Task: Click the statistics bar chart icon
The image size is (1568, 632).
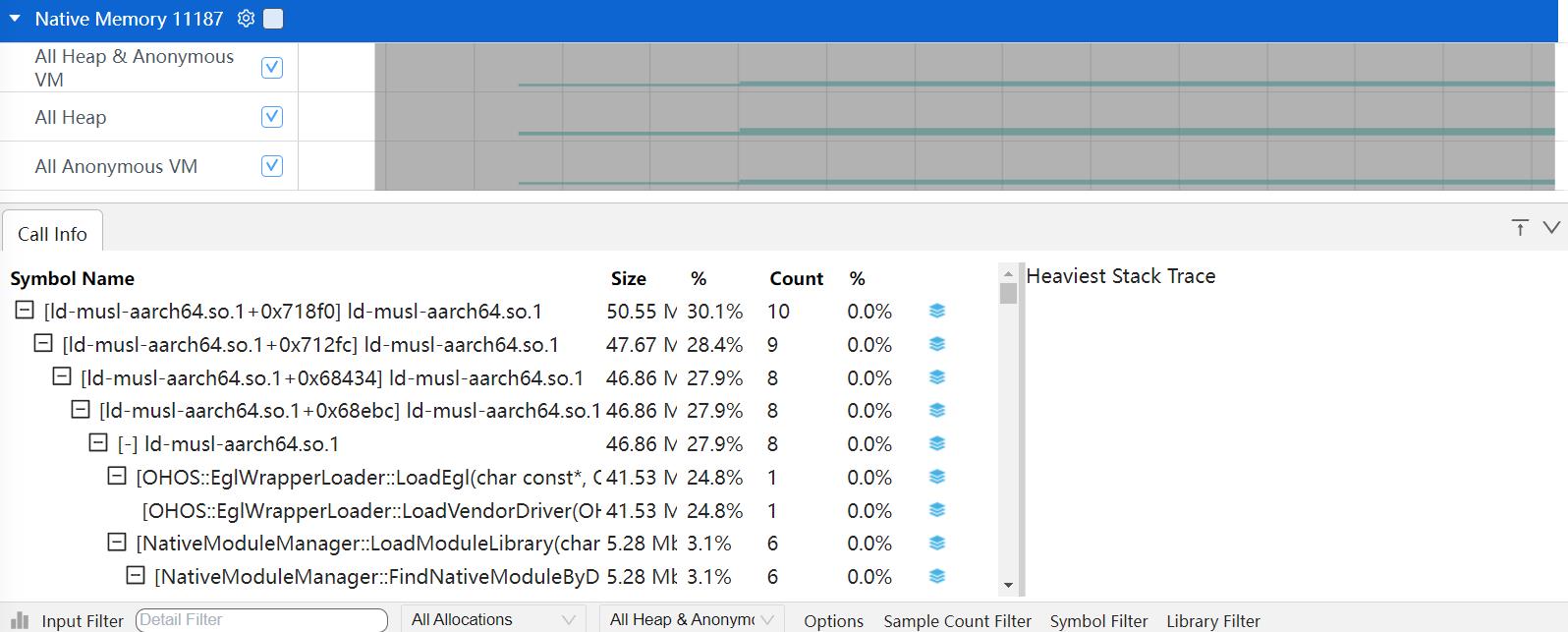Action: click(x=20, y=620)
